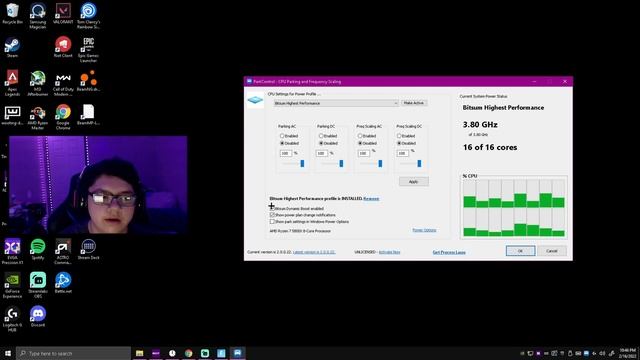Launch Steam from the desktop
640x360 pixels.
tap(12, 47)
